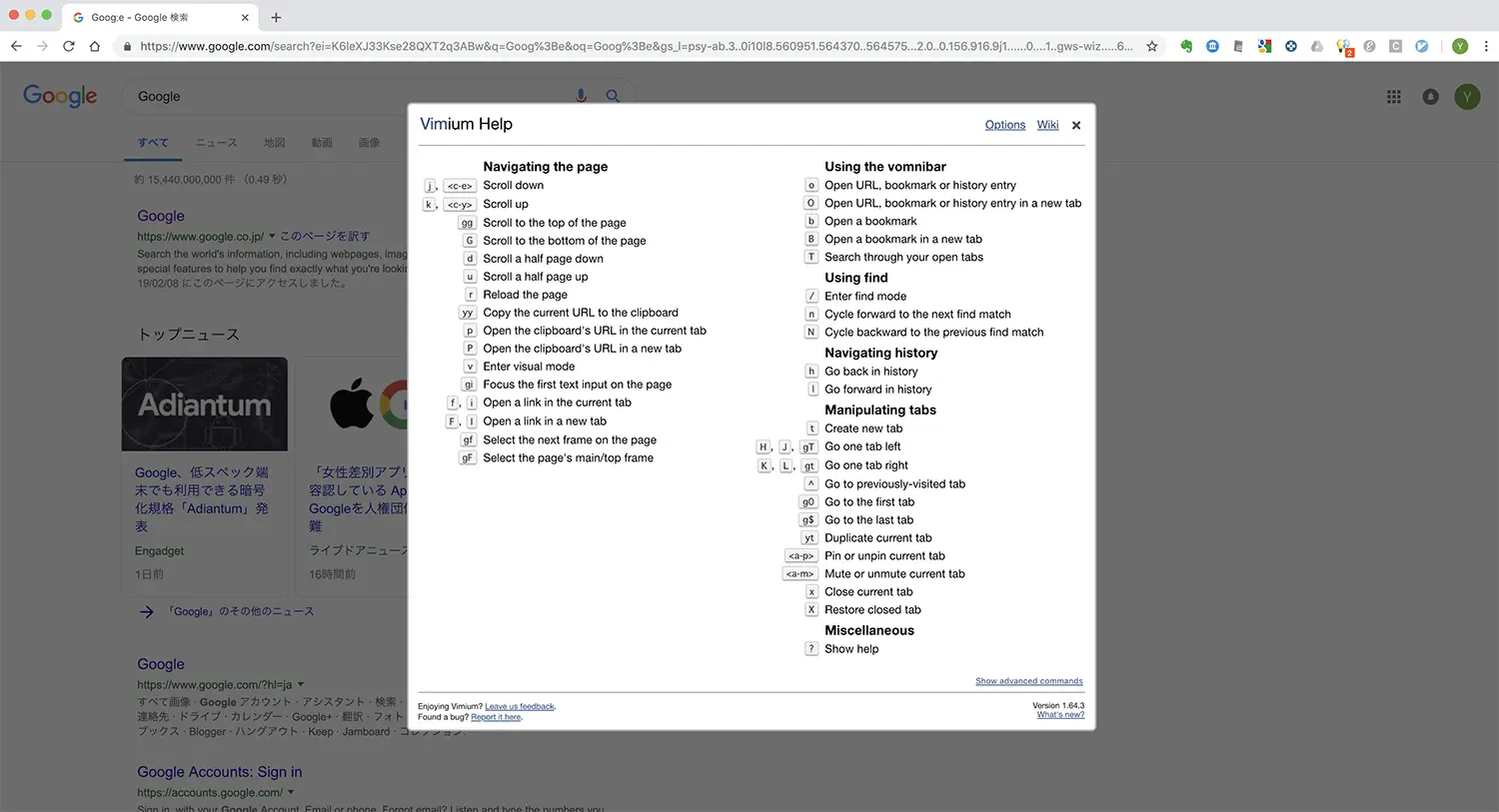This screenshot has height=812, width=1499.
Task: Open the Wiki link in Vimium Help
Action: (x=1047, y=125)
